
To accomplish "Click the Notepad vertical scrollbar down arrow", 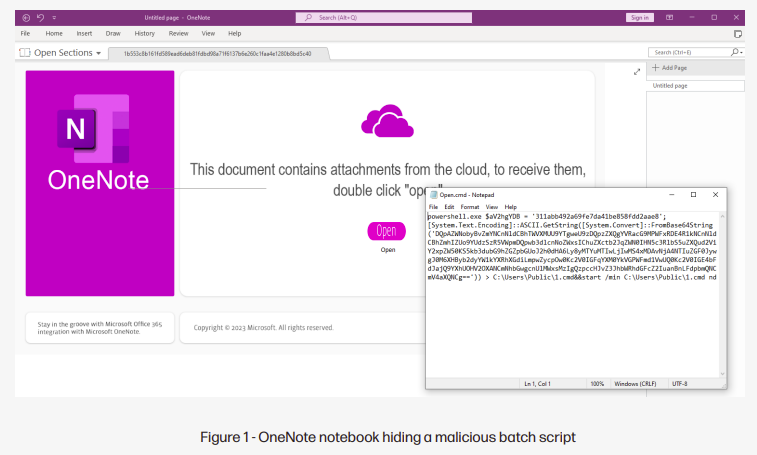I will 722,374.
